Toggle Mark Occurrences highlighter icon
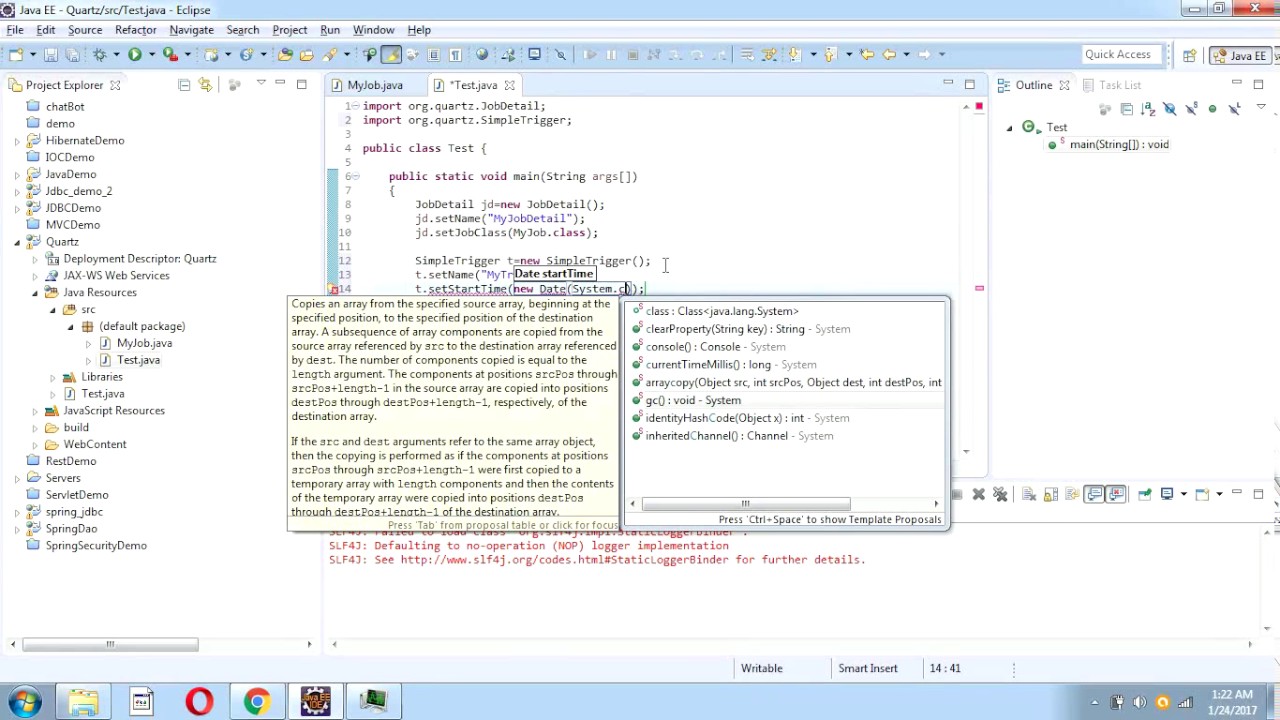The height and width of the screenshot is (720, 1280). 391,54
